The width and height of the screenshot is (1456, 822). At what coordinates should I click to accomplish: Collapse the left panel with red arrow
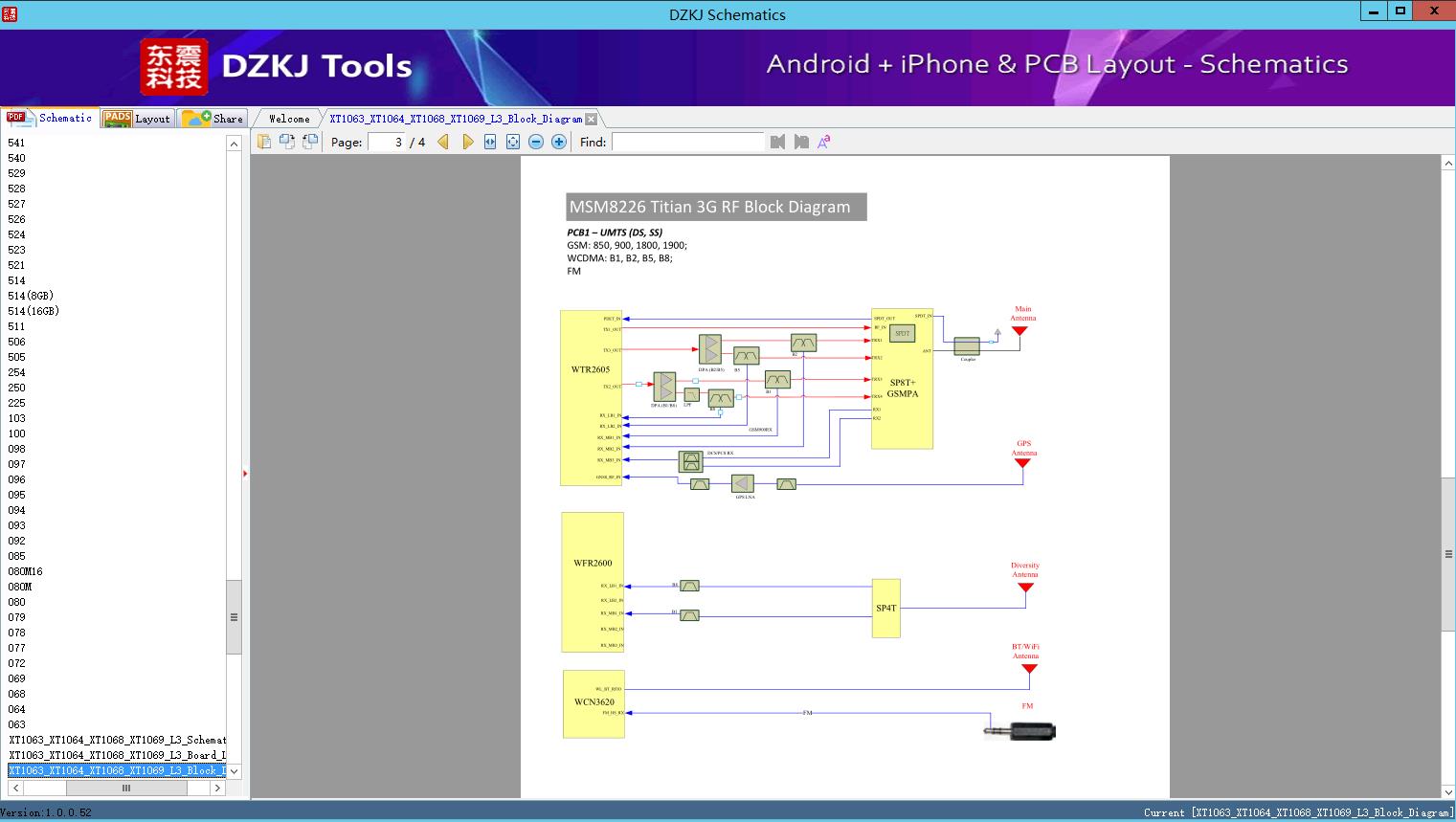[x=245, y=474]
